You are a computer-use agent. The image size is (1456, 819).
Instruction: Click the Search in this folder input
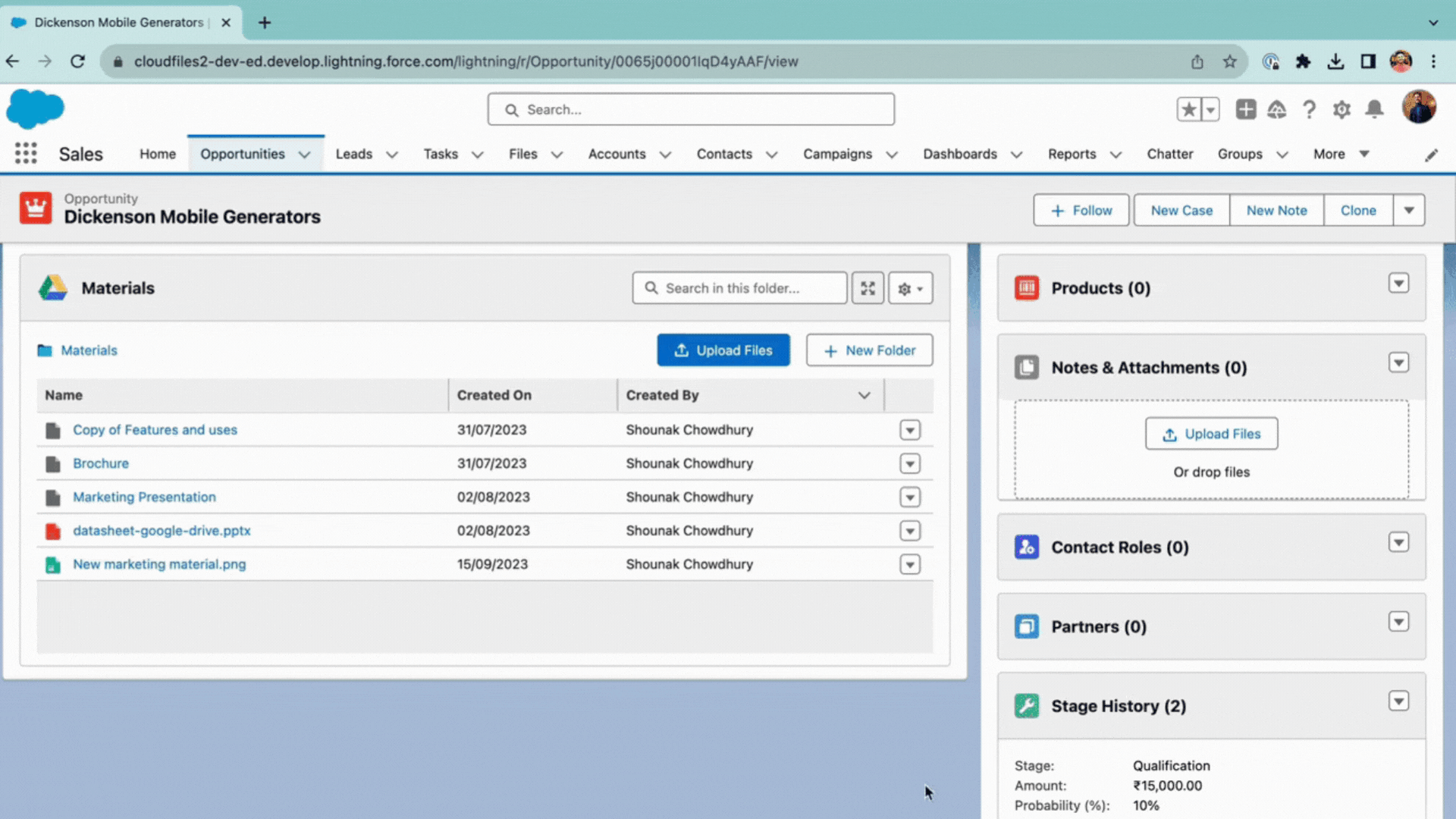[740, 288]
